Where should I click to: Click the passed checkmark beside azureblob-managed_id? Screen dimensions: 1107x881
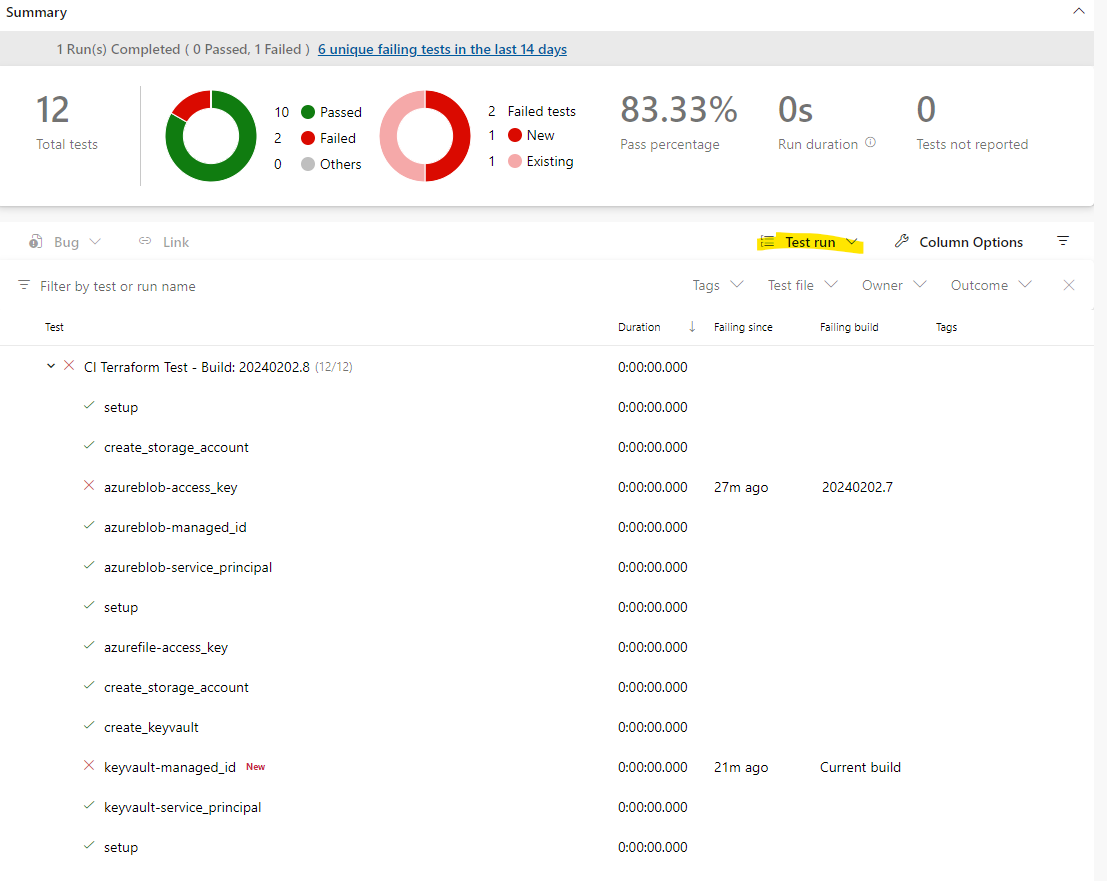pos(89,526)
